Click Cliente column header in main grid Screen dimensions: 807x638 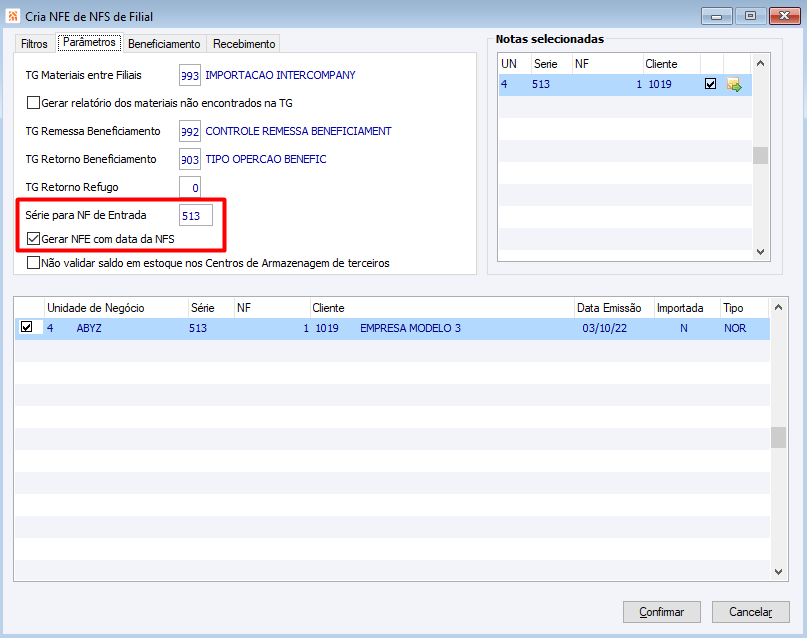[442, 308]
